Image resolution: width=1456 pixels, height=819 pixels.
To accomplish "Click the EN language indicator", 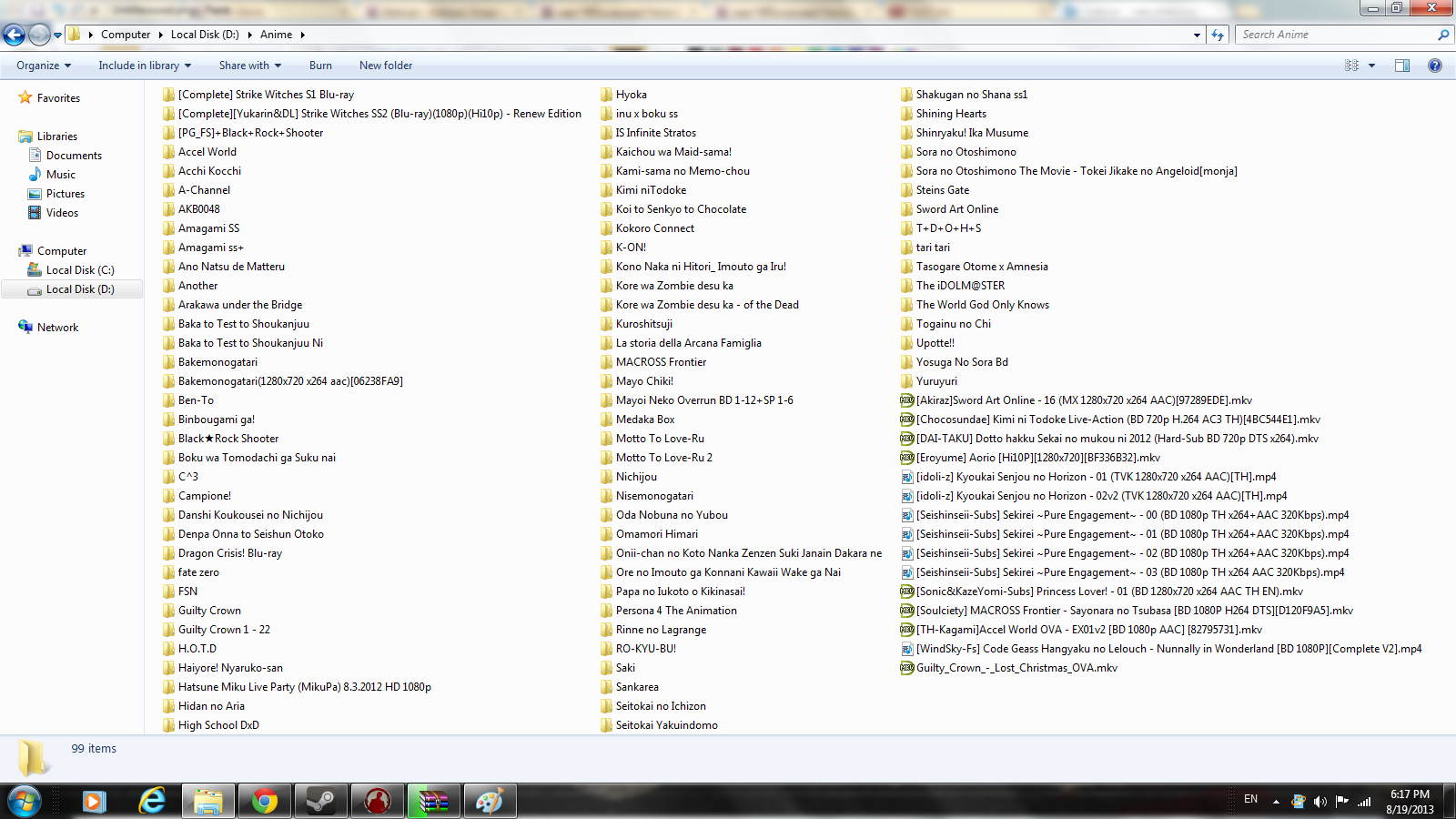I will pos(1251,799).
